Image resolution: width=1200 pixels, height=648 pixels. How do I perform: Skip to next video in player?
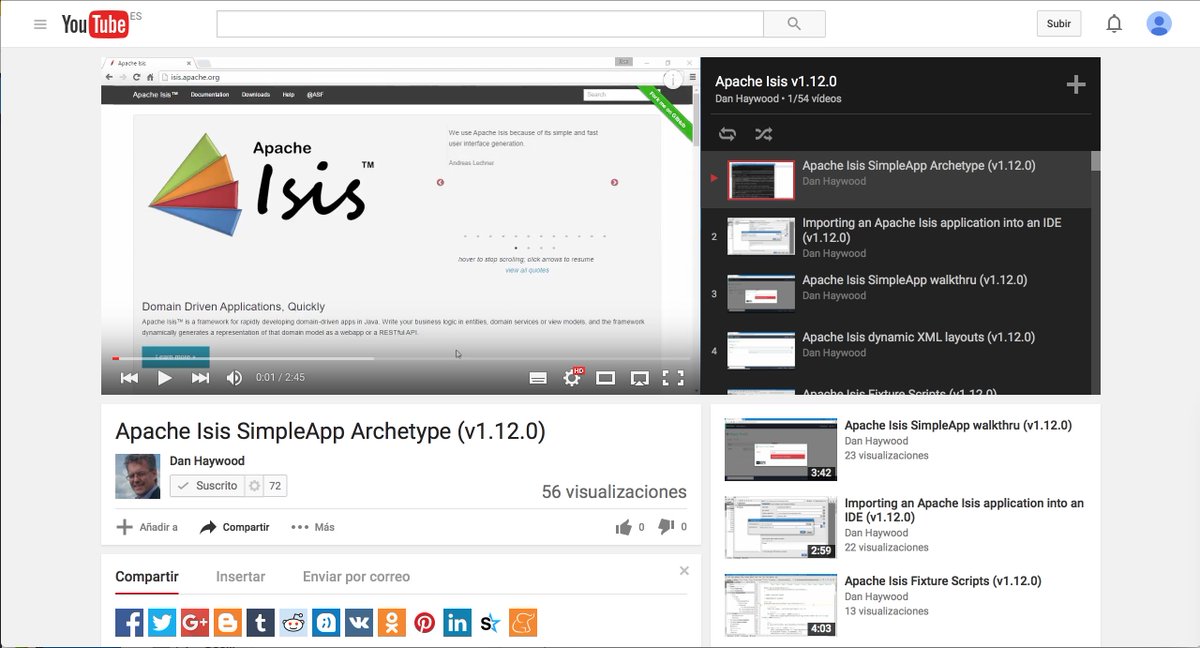click(200, 377)
